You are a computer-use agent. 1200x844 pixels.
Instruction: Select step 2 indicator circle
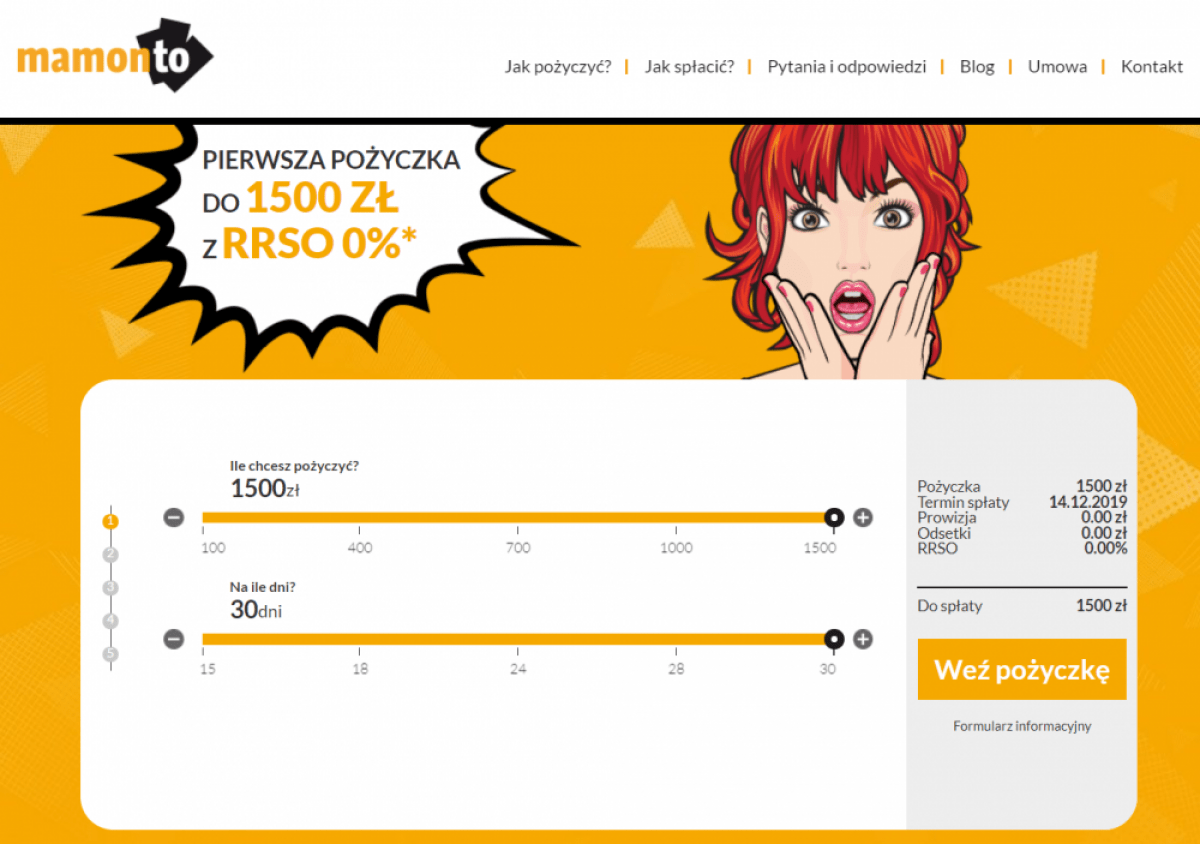111,555
